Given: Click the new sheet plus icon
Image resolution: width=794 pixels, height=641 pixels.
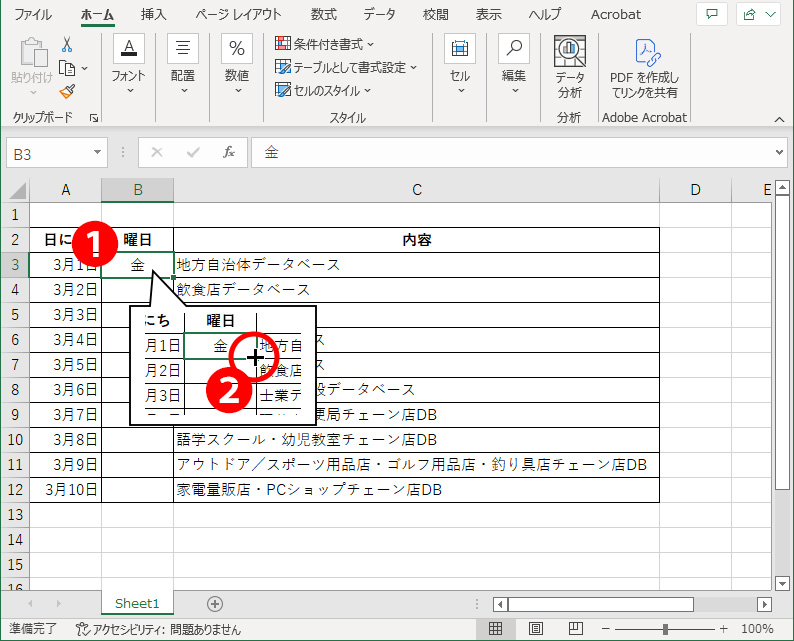Looking at the screenshot, I should (x=215, y=604).
